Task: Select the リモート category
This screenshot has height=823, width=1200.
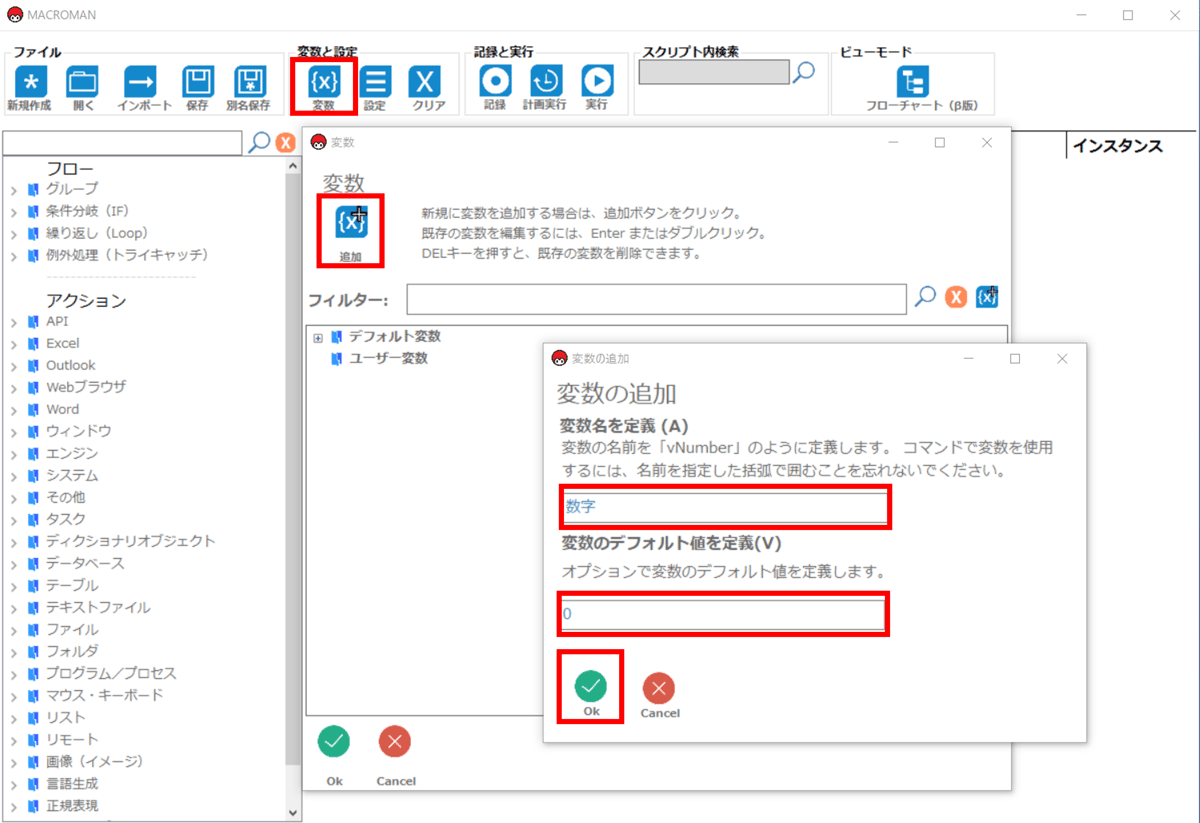Action: tap(72, 739)
